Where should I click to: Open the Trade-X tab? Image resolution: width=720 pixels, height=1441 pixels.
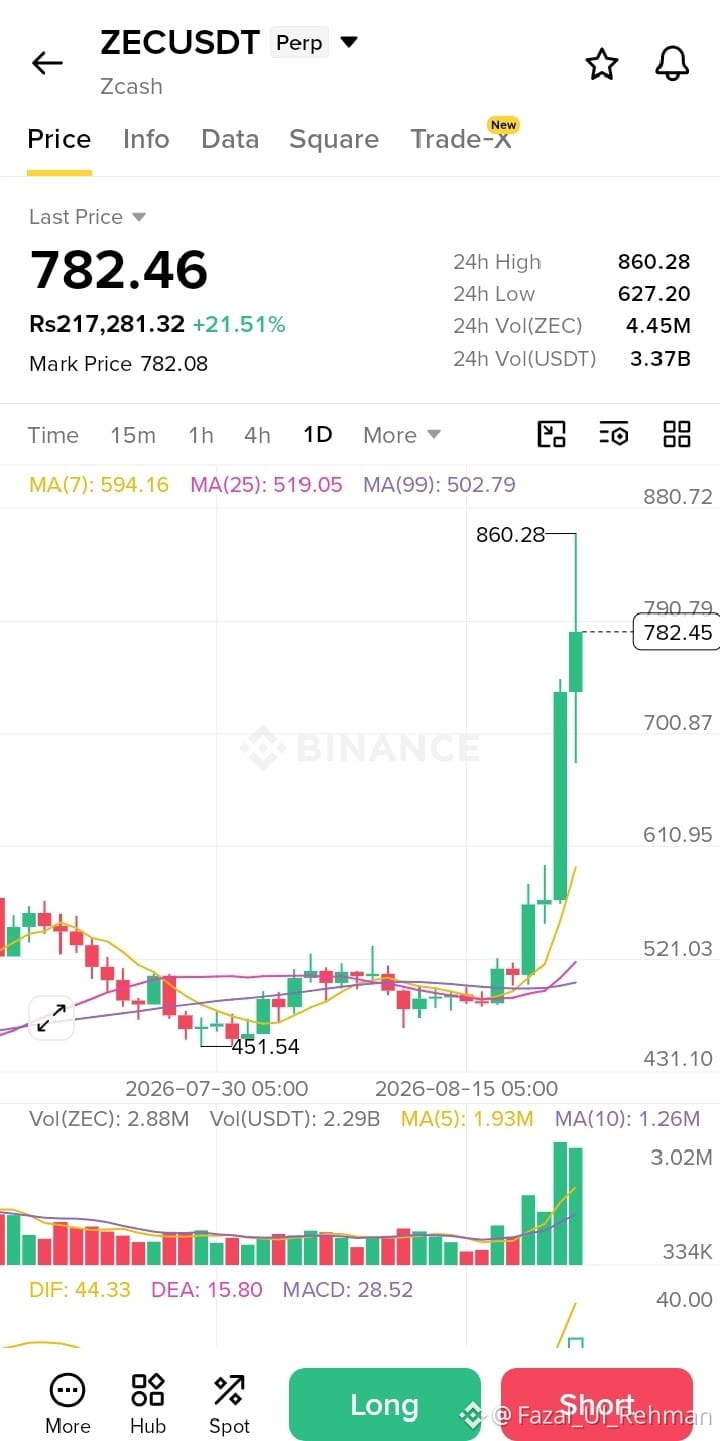pos(461,139)
